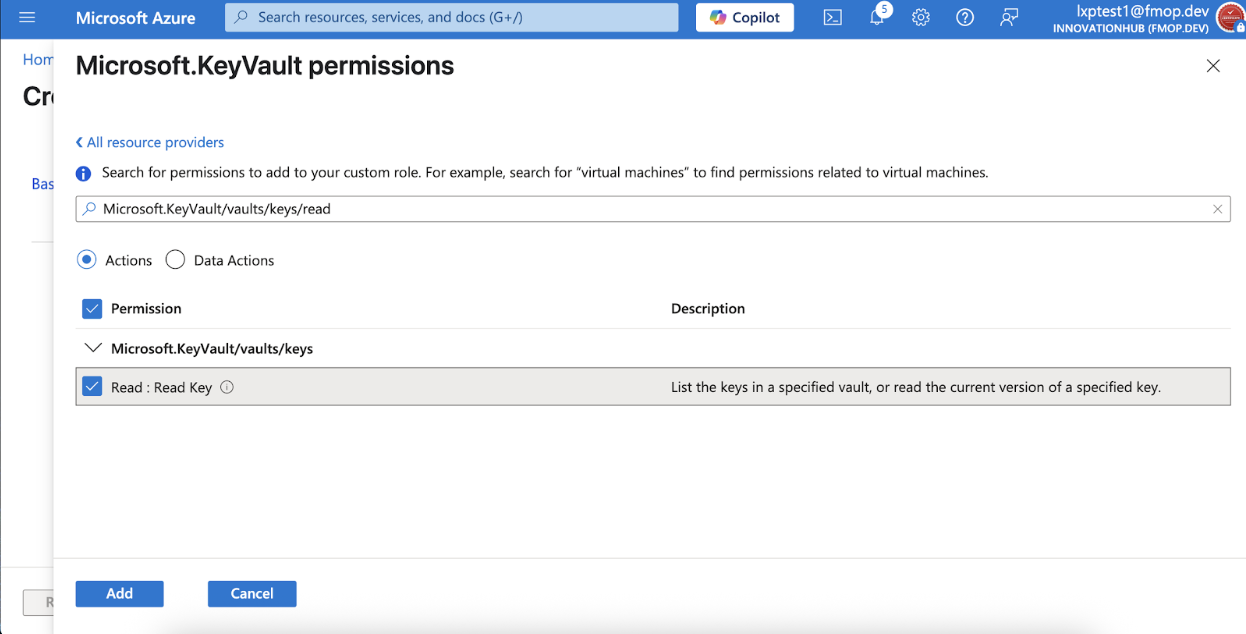
Task: Click the Add button
Action: coord(119,593)
